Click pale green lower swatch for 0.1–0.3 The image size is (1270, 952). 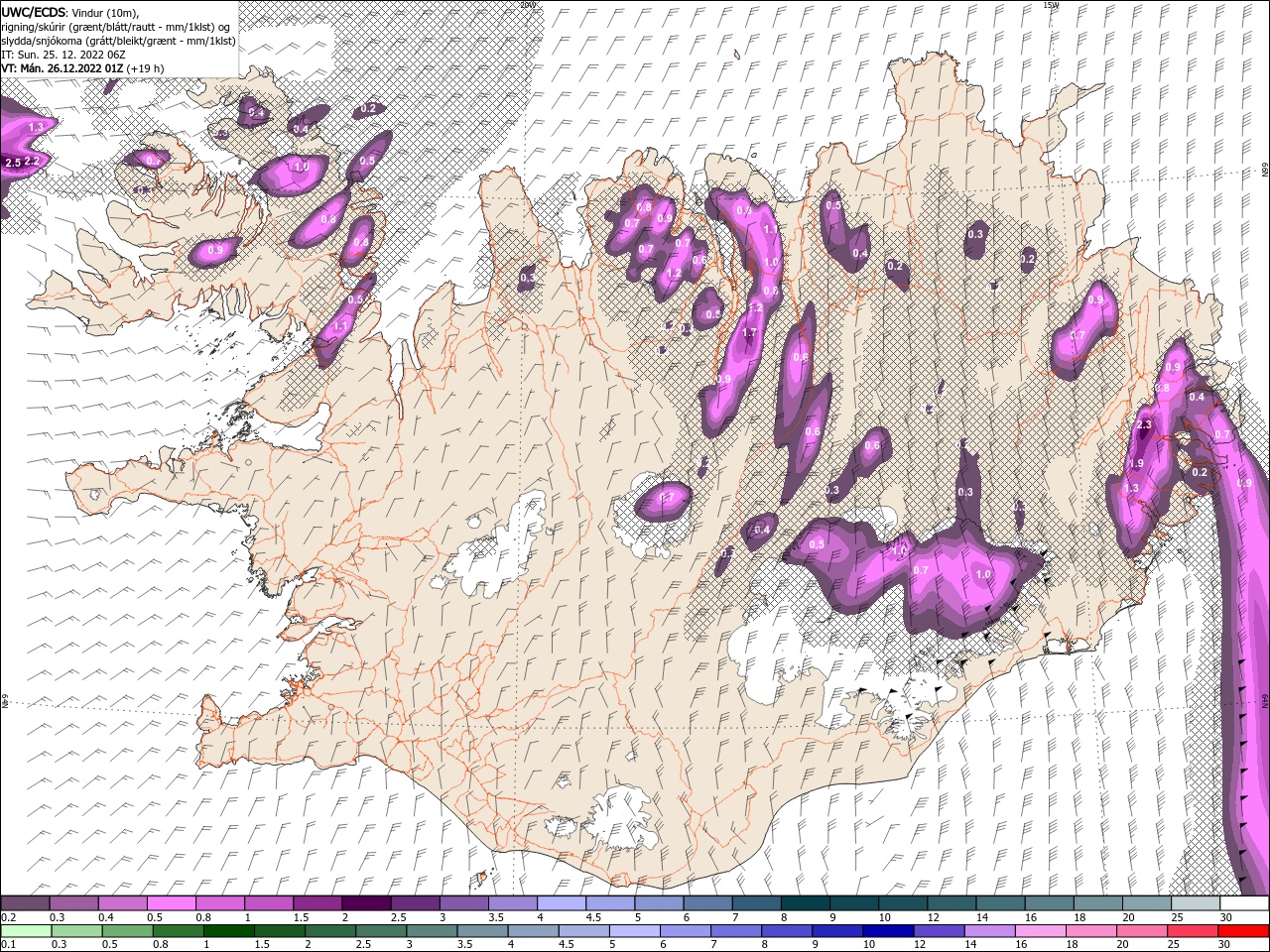[25, 931]
